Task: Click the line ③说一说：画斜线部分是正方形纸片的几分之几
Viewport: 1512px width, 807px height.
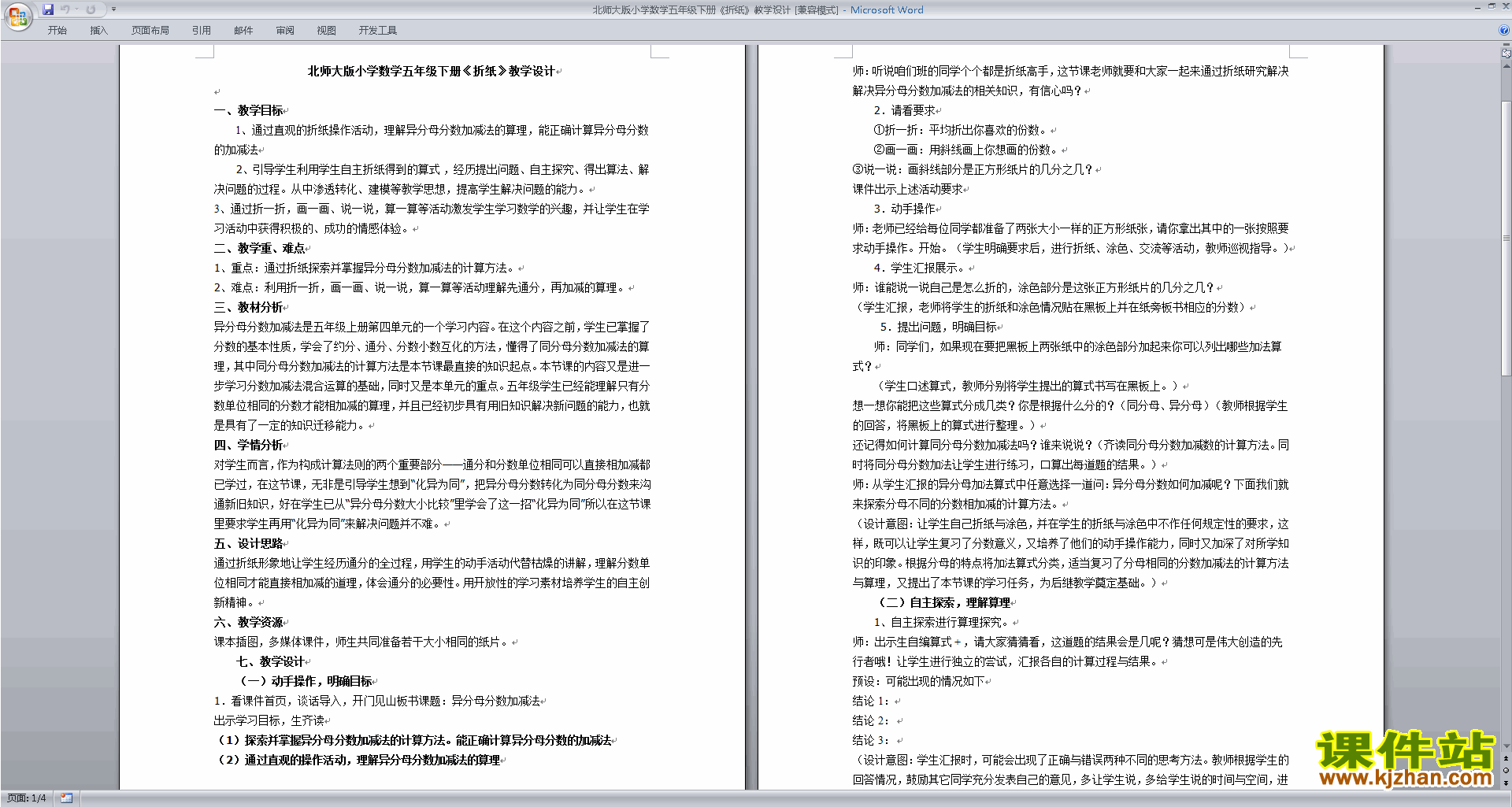Action: tap(973, 169)
